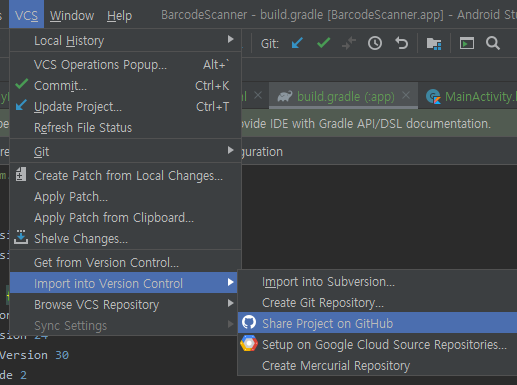Click the 'Git:' toolbar label
The height and width of the screenshot is (385, 517).
(270, 44)
